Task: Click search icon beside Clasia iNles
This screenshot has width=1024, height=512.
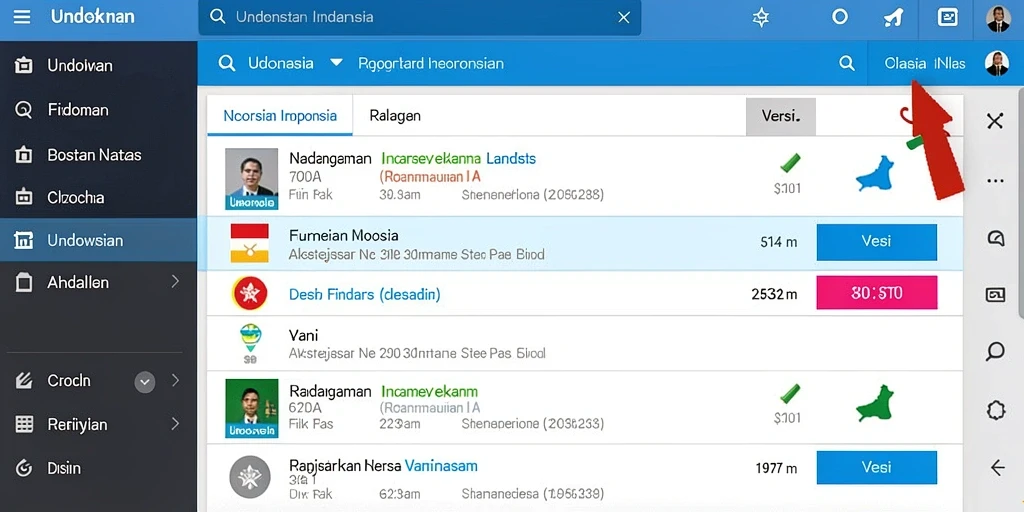Action: [846, 63]
